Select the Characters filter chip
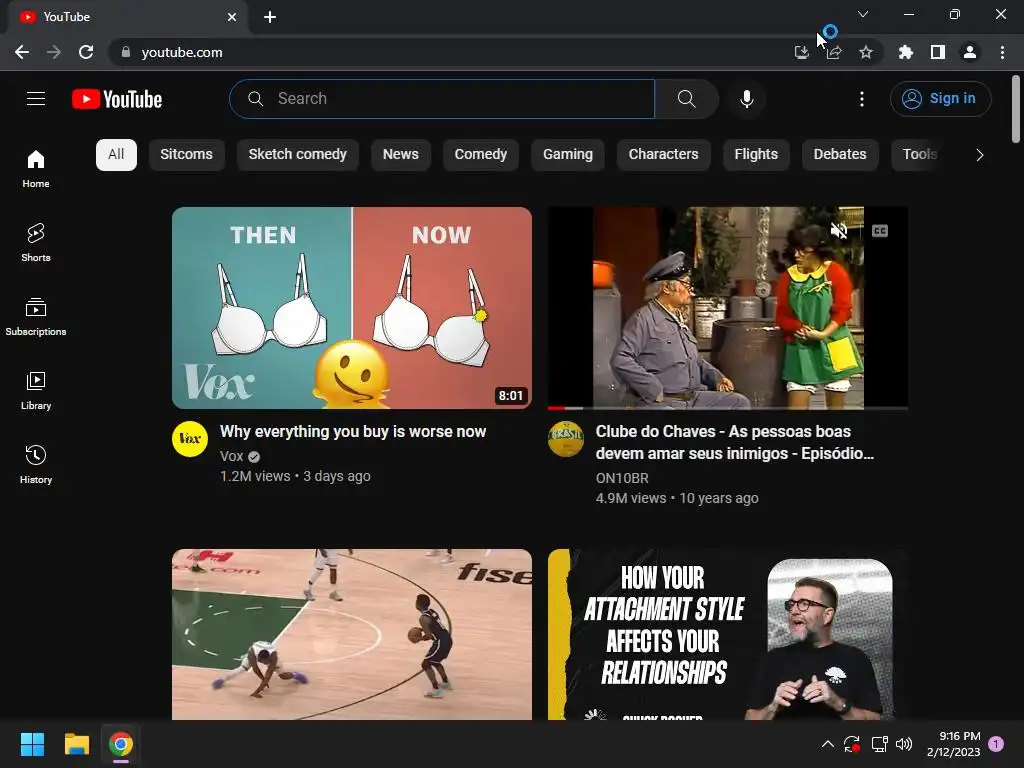Viewport: 1024px width, 768px height. [664, 155]
